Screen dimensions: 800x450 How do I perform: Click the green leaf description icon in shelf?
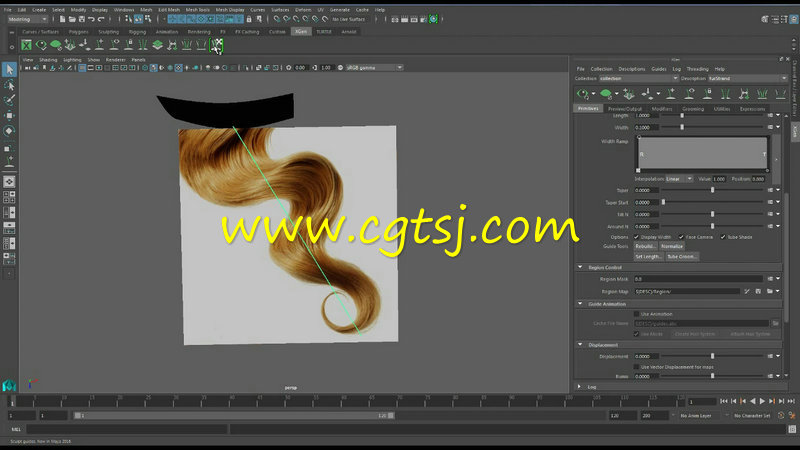click(x=56, y=45)
